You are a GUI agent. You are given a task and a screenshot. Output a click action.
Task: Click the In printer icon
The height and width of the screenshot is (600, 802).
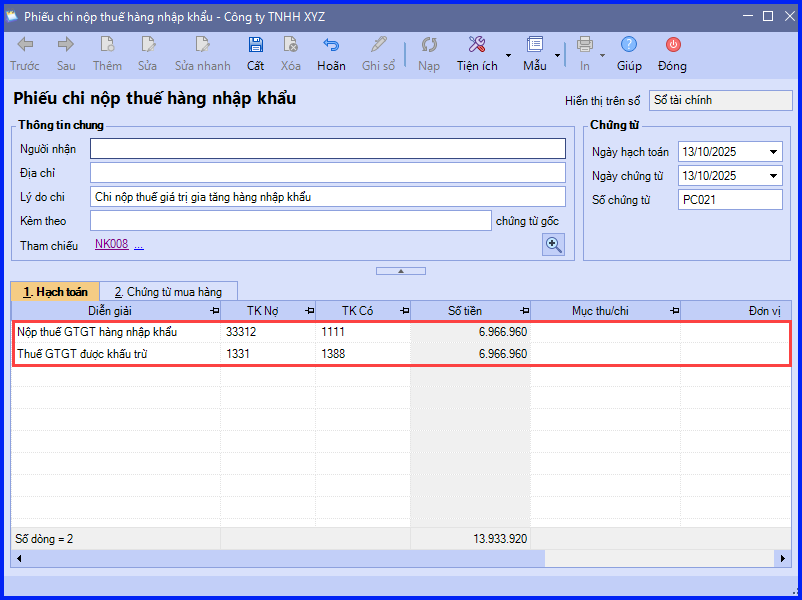tap(585, 45)
